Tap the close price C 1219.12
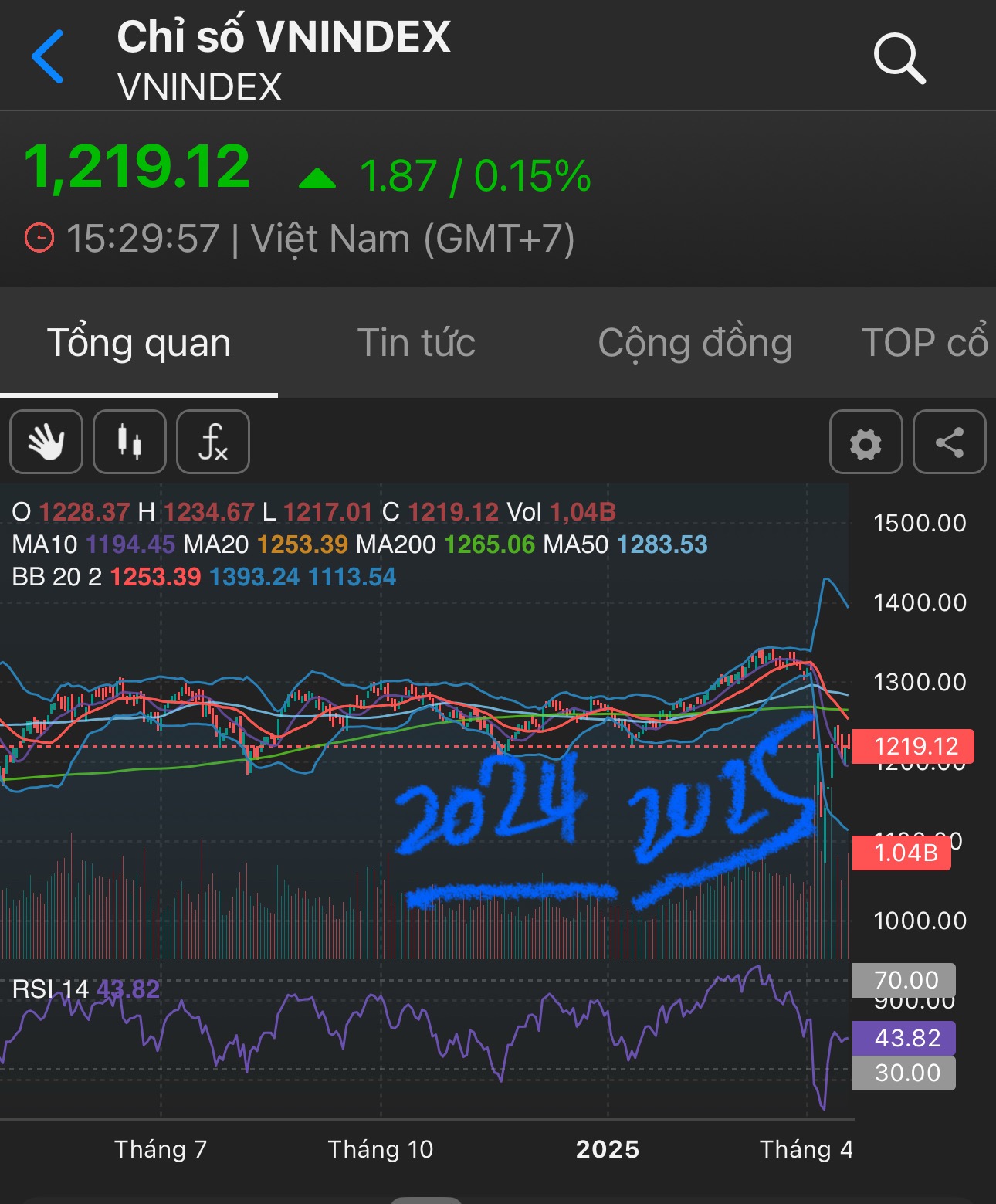This screenshot has width=996, height=1204. (441, 512)
